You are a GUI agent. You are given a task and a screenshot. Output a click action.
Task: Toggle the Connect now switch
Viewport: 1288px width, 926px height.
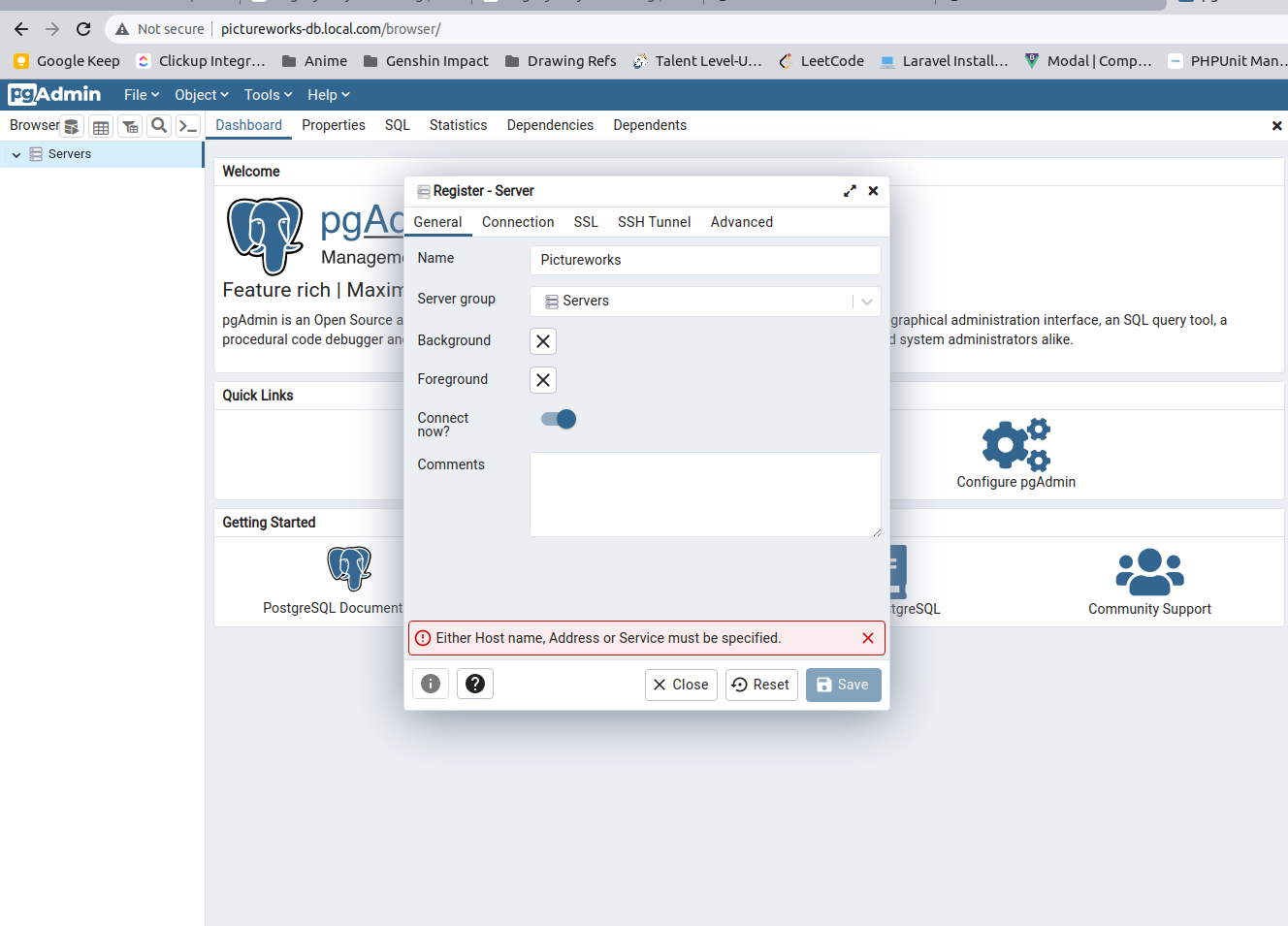(x=559, y=419)
